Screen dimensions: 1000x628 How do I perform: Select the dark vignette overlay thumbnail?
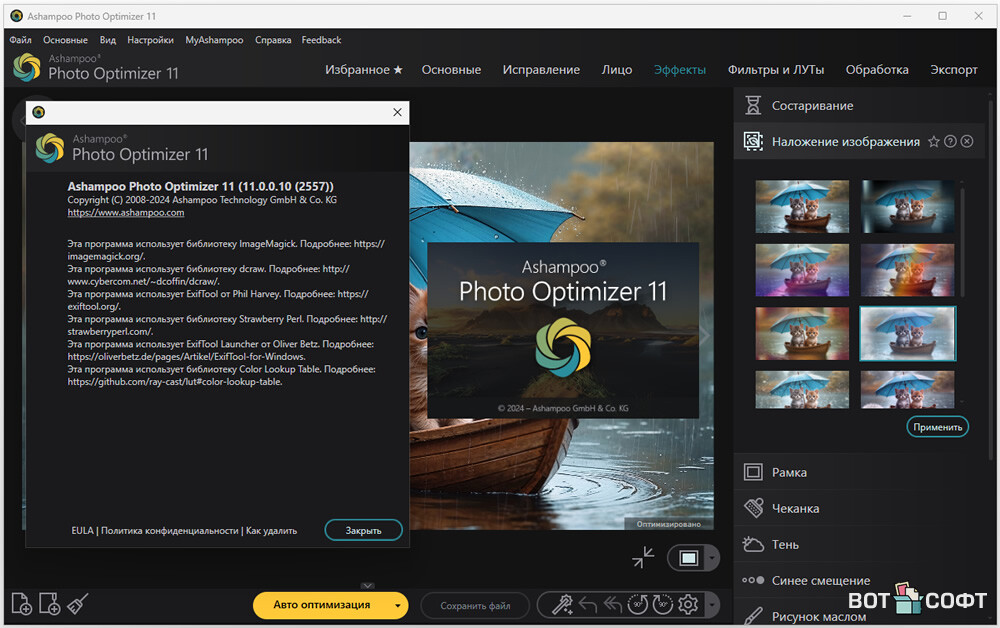908,206
